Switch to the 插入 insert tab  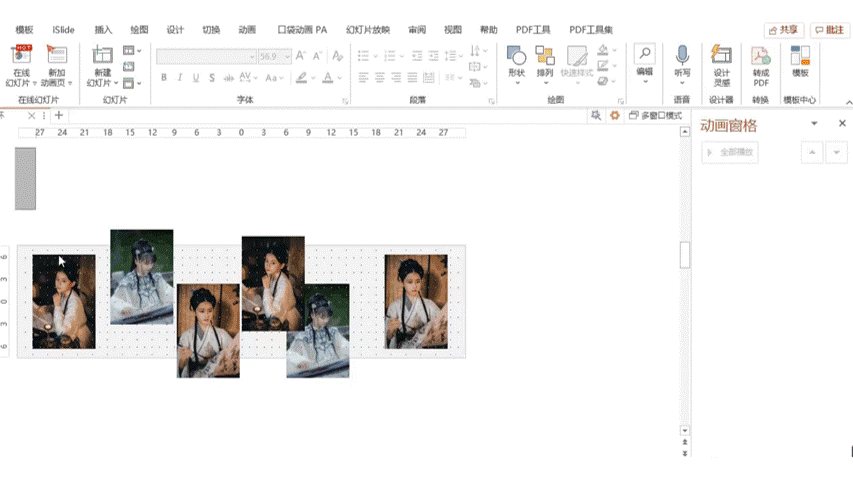point(103,30)
